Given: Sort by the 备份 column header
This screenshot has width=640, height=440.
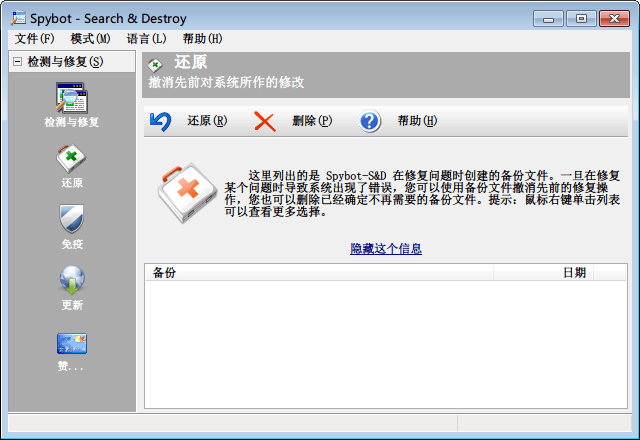Looking at the screenshot, I should [318, 272].
